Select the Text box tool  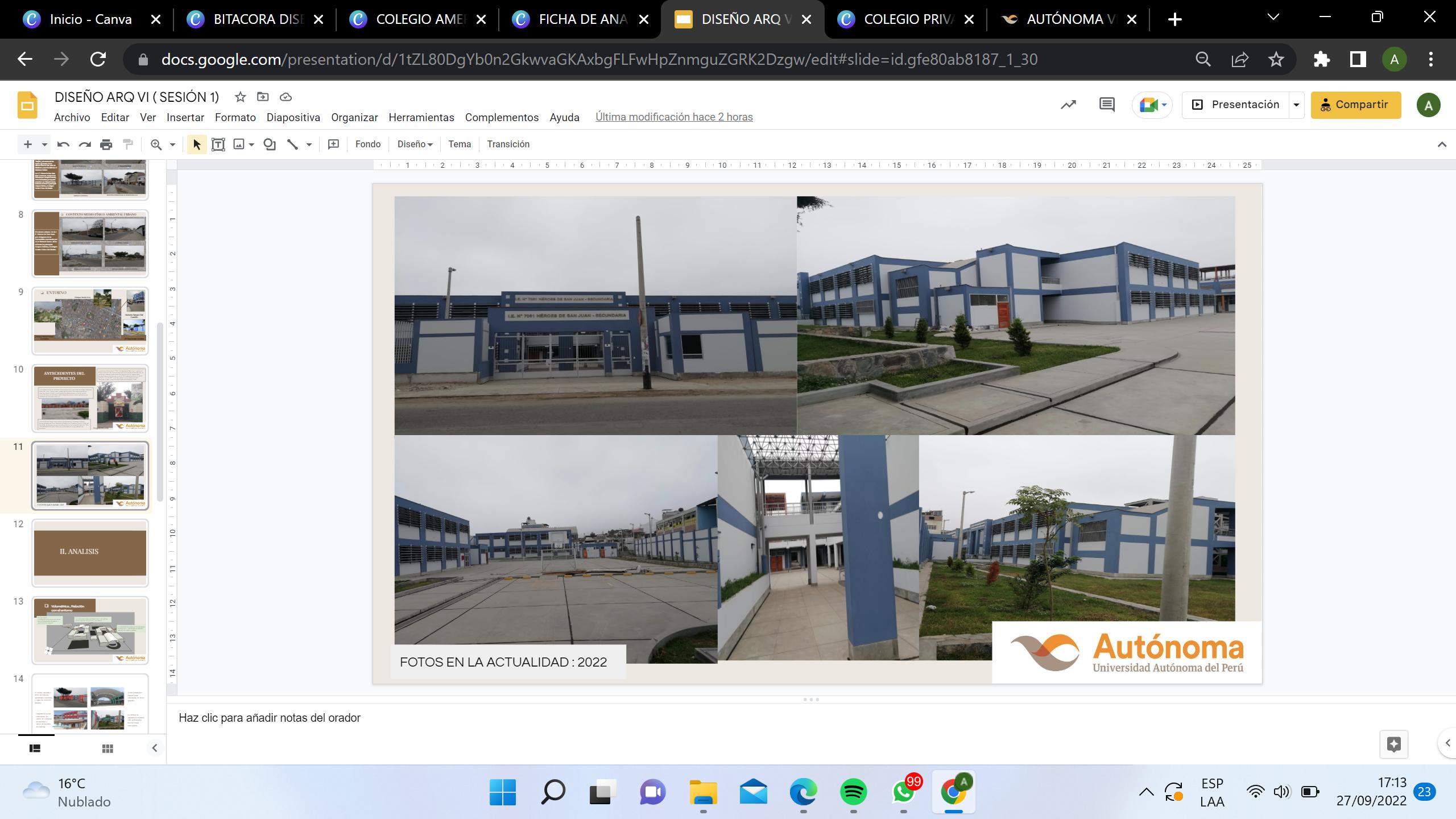218,144
